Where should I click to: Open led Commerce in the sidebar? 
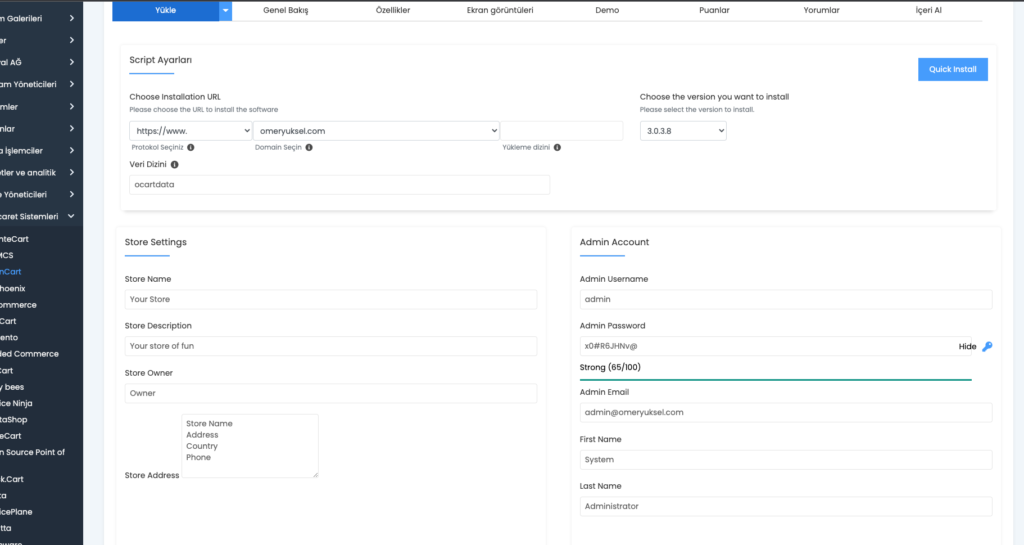click(29, 354)
